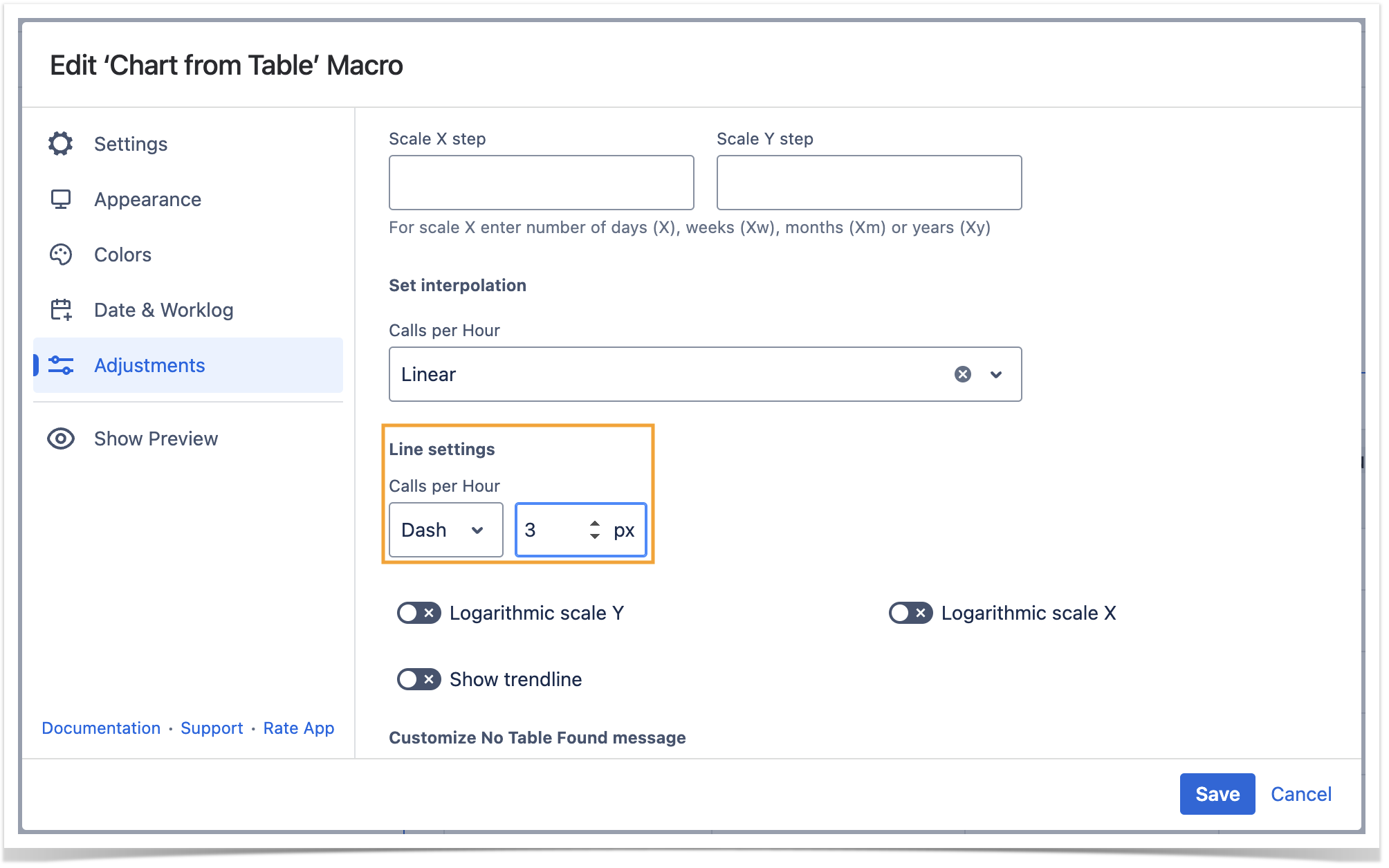Image resolution: width=1389 pixels, height=868 pixels.
Task: Switch to Appearance section
Action: [x=147, y=199]
